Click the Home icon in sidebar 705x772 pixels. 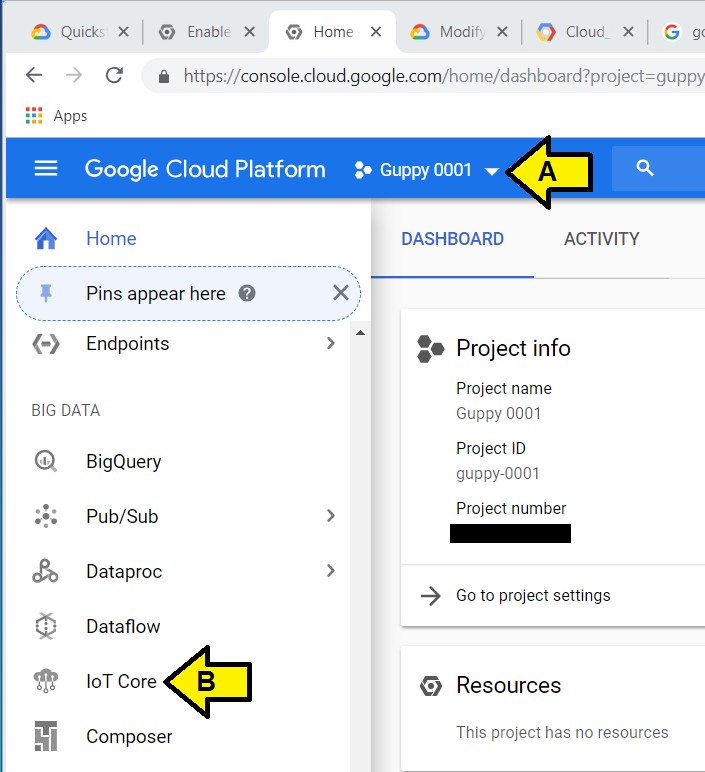46,239
